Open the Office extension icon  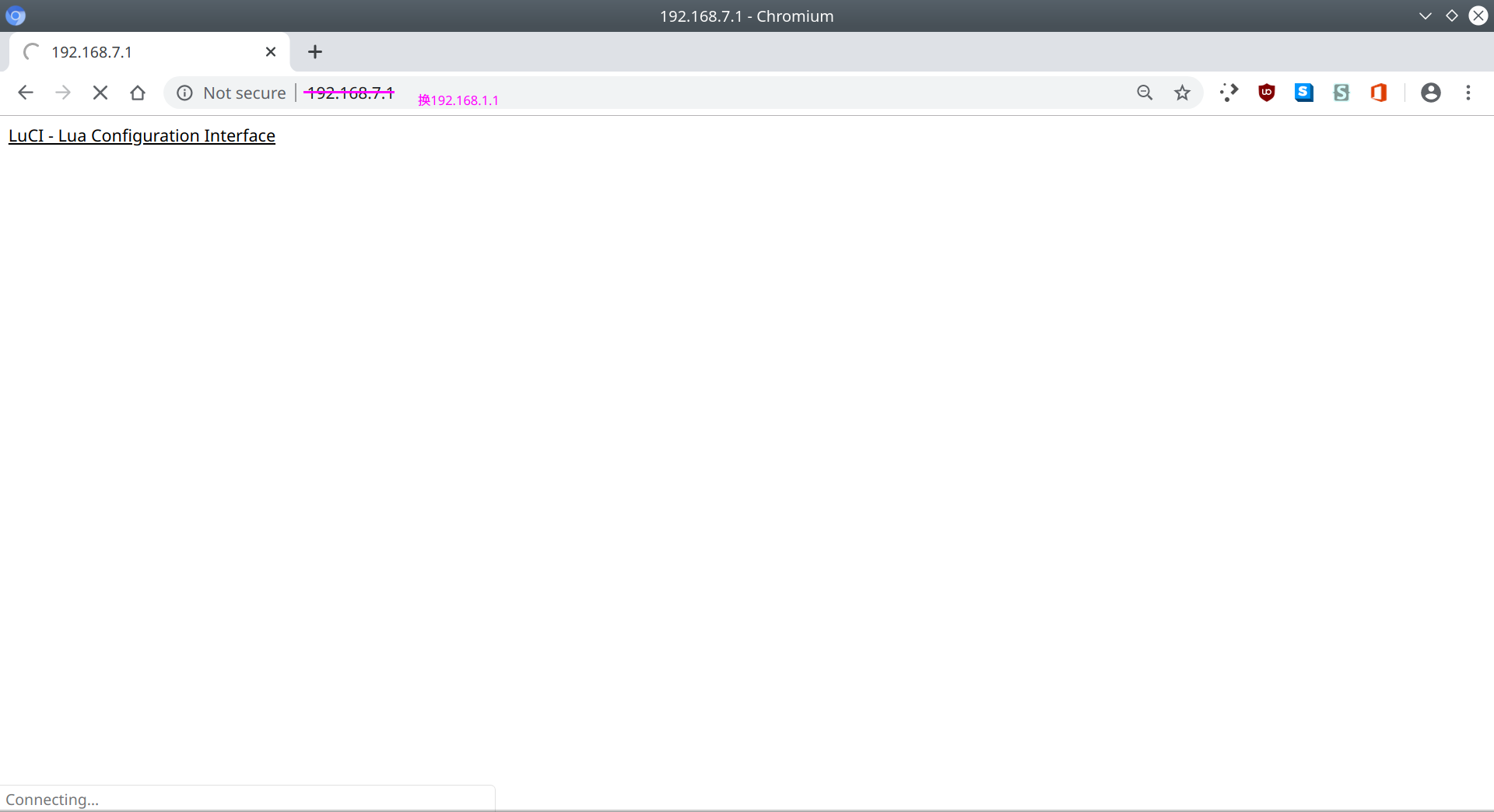coord(1378,93)
